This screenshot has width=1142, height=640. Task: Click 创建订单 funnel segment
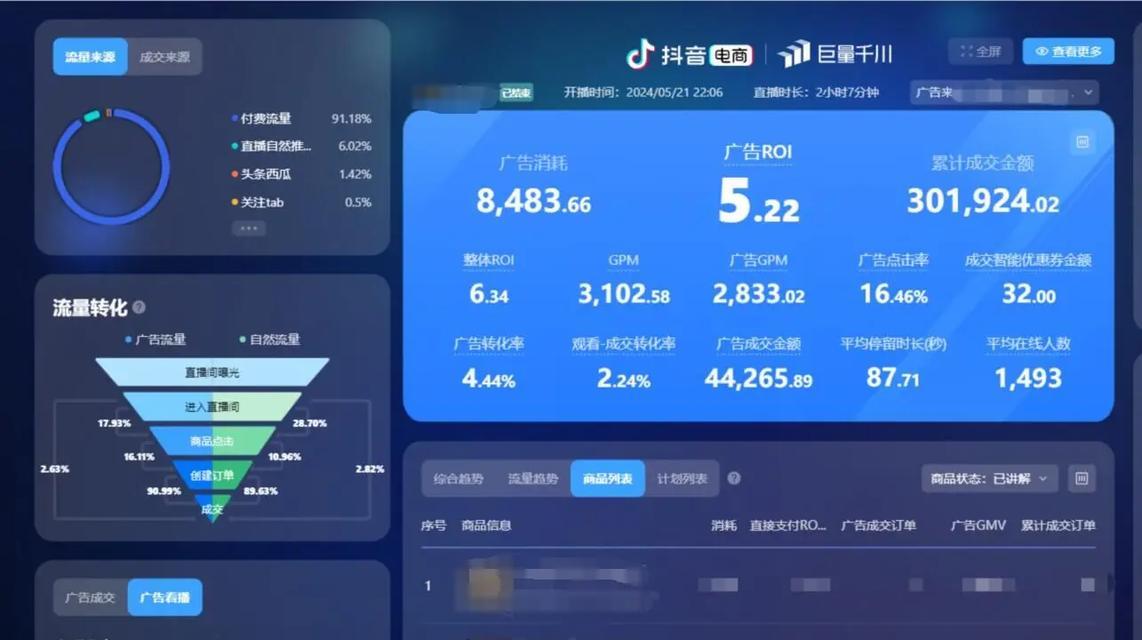[212, 475]
